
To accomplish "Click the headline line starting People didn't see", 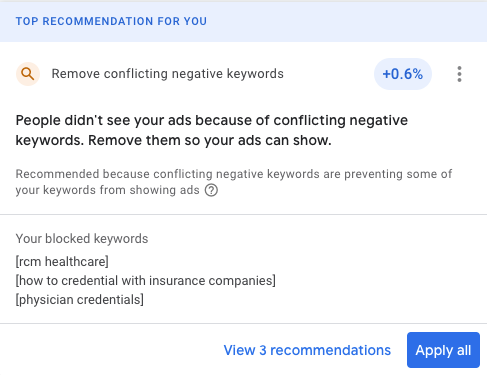I will click(212, 120).
